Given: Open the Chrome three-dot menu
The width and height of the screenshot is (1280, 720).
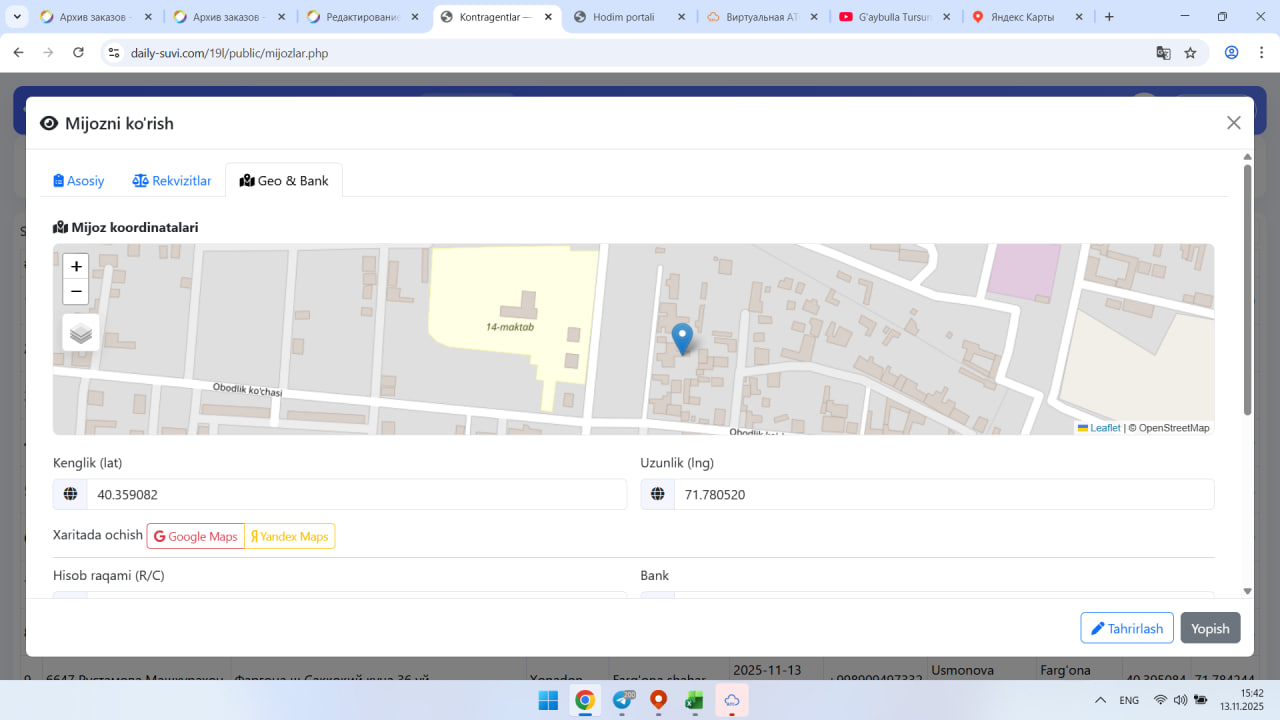Looking at the screenshot, I should pyautogui.click(x=1261, y=53).
